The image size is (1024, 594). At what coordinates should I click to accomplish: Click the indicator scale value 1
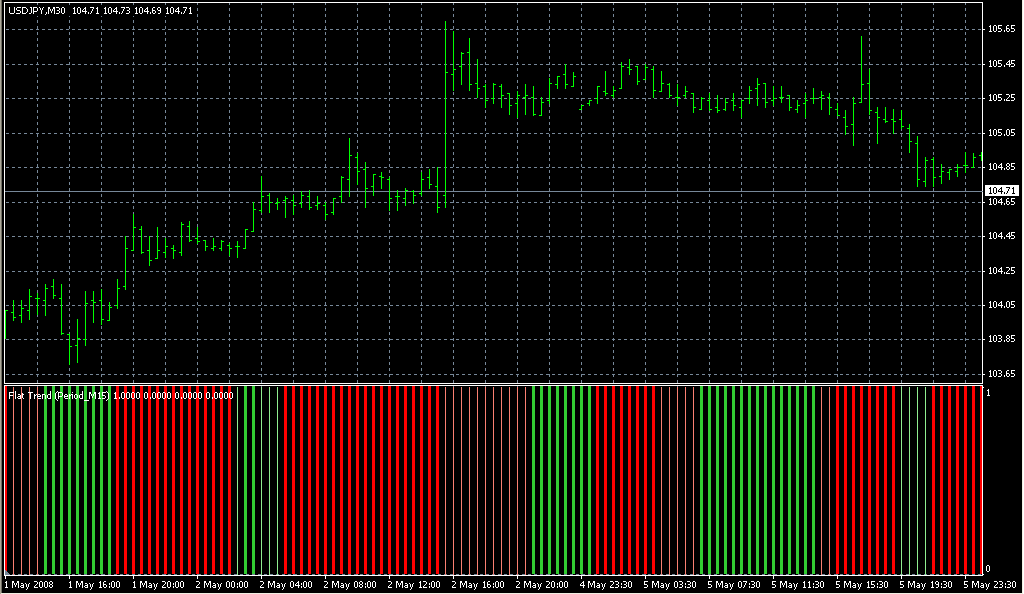tap(989, 393)
